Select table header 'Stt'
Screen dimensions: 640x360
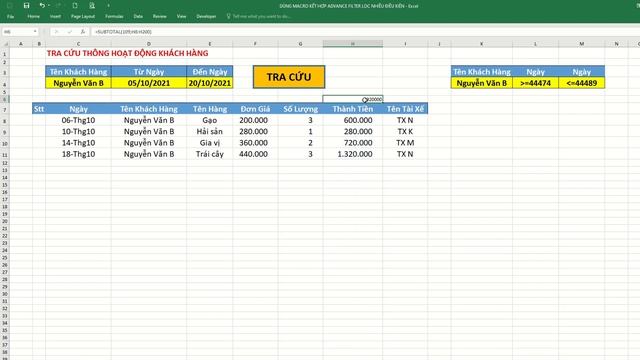point(39,109)
